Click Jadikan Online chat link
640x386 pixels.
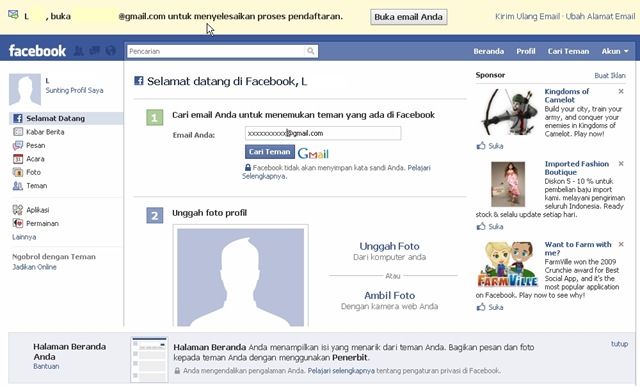[x=34, y=267]
